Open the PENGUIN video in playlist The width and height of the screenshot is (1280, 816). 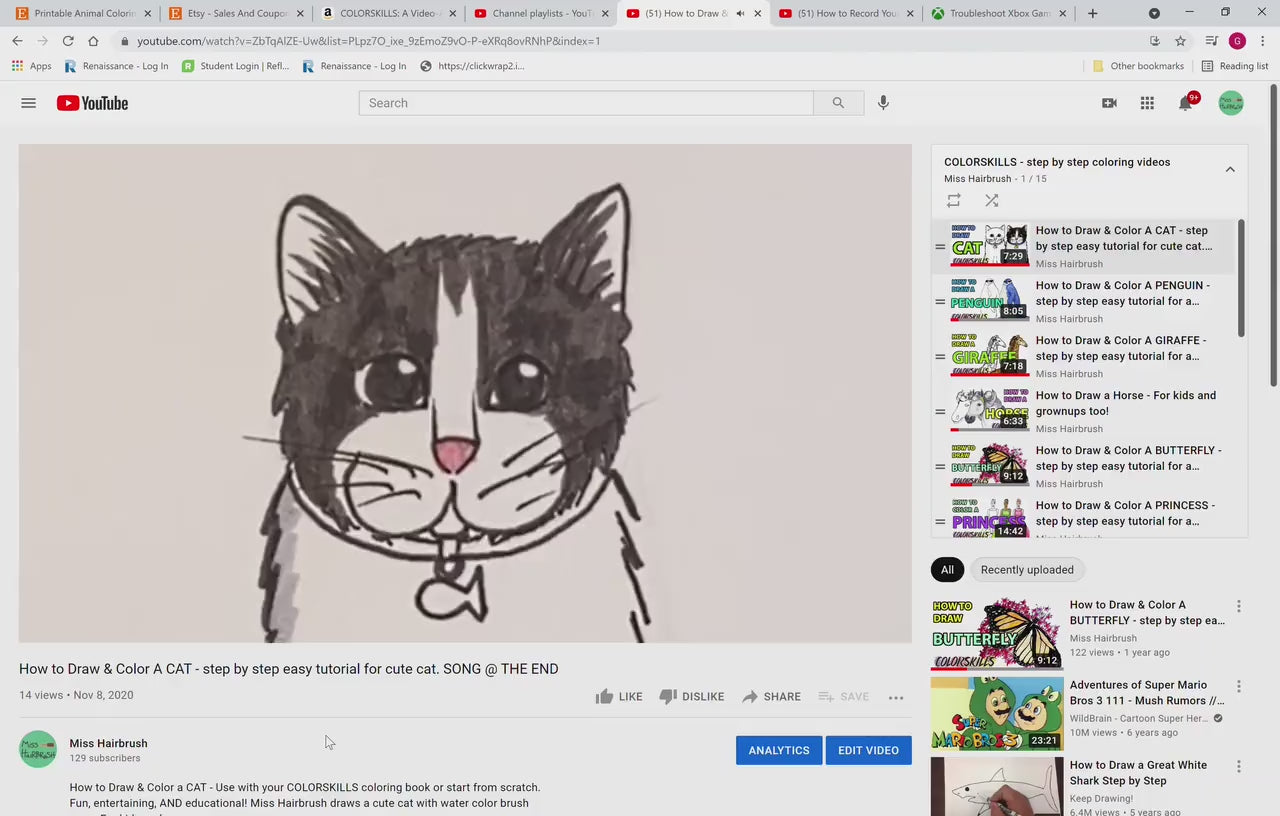coord(1123,293)
